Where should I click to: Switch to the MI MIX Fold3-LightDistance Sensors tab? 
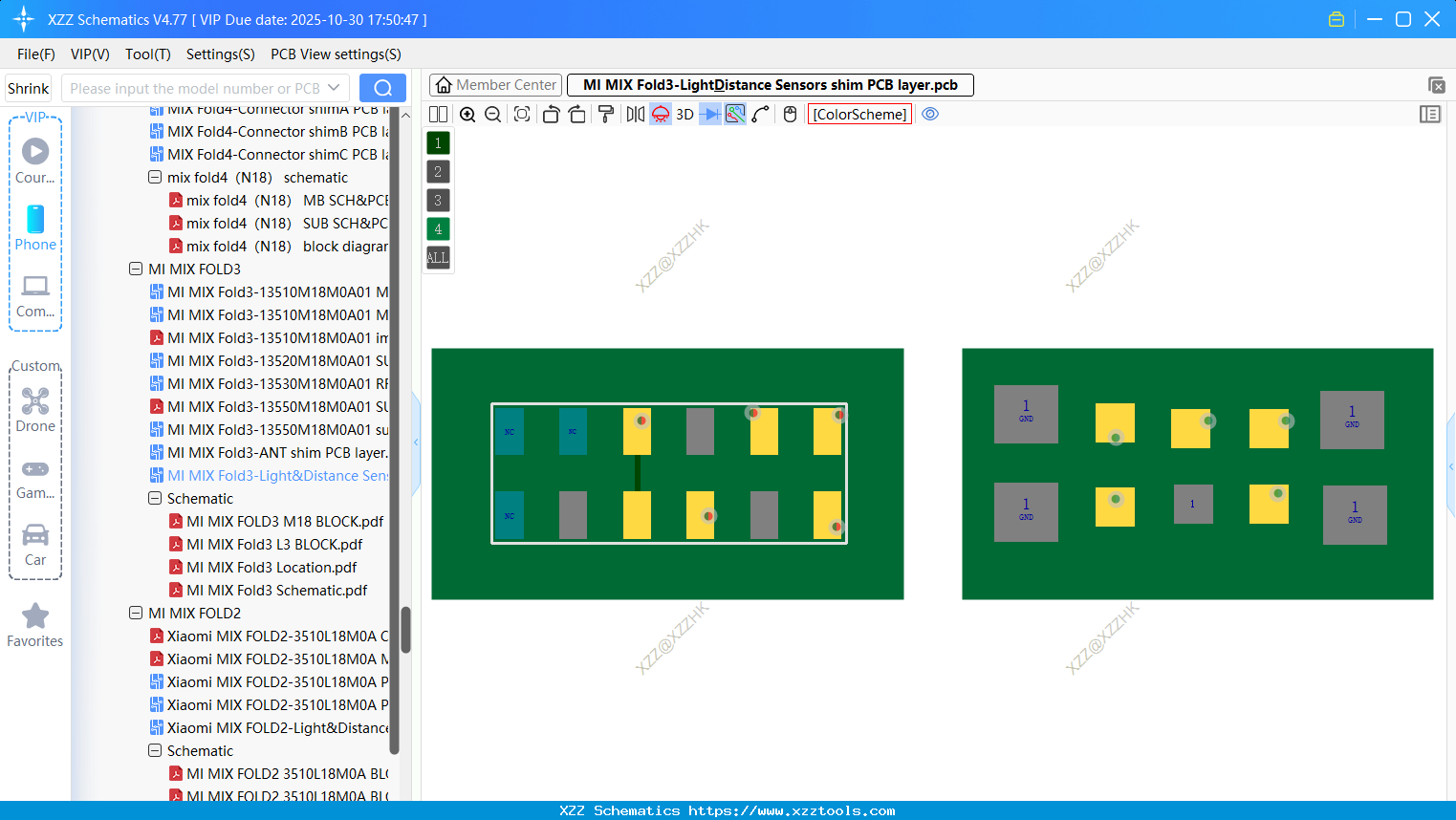(x=771, y=84)
